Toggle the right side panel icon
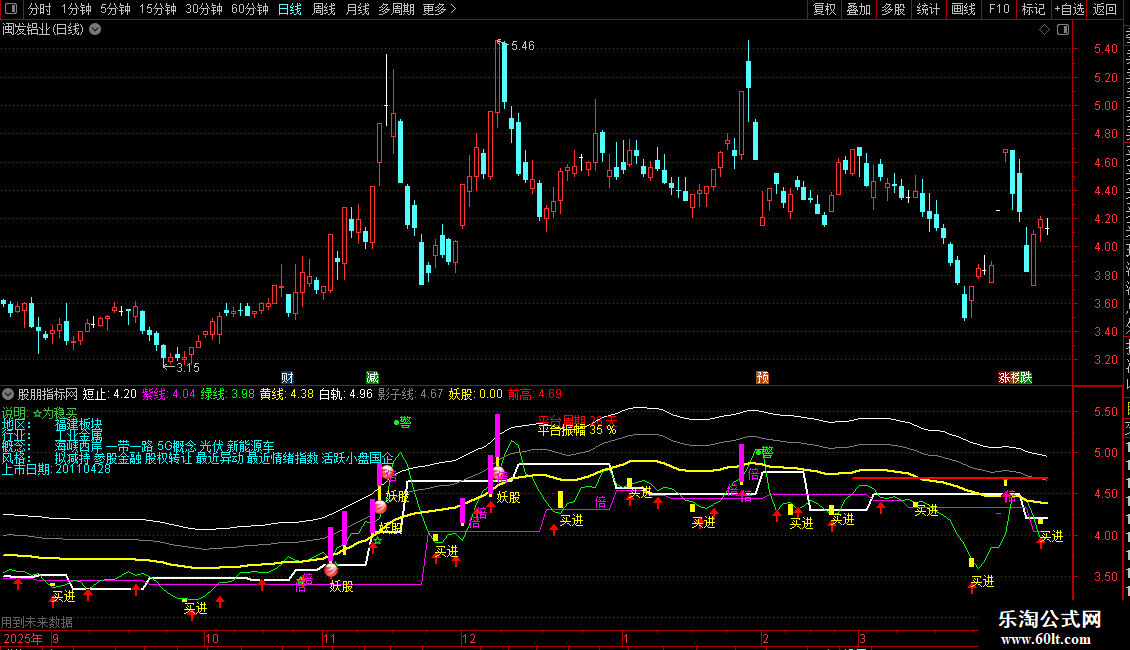This screenshot has width=1130, height=650. (x=1063, y=30)
